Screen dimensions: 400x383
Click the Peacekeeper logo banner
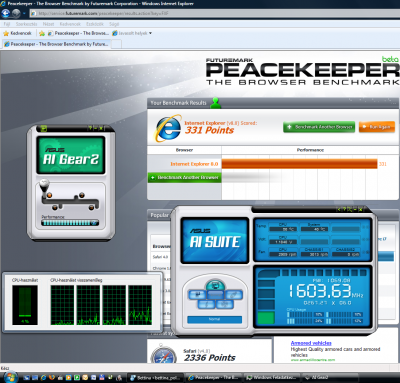coord(302,71)
